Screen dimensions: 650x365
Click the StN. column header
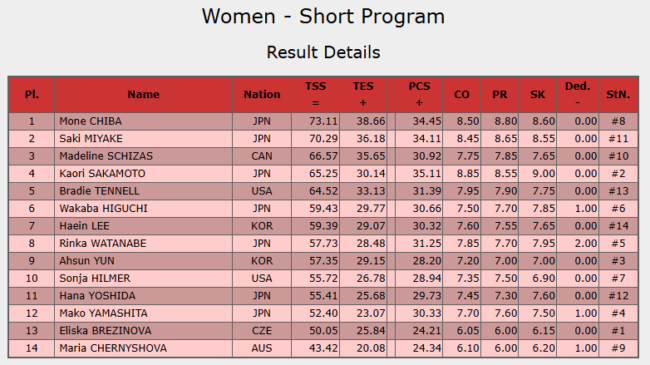(618, 95)
